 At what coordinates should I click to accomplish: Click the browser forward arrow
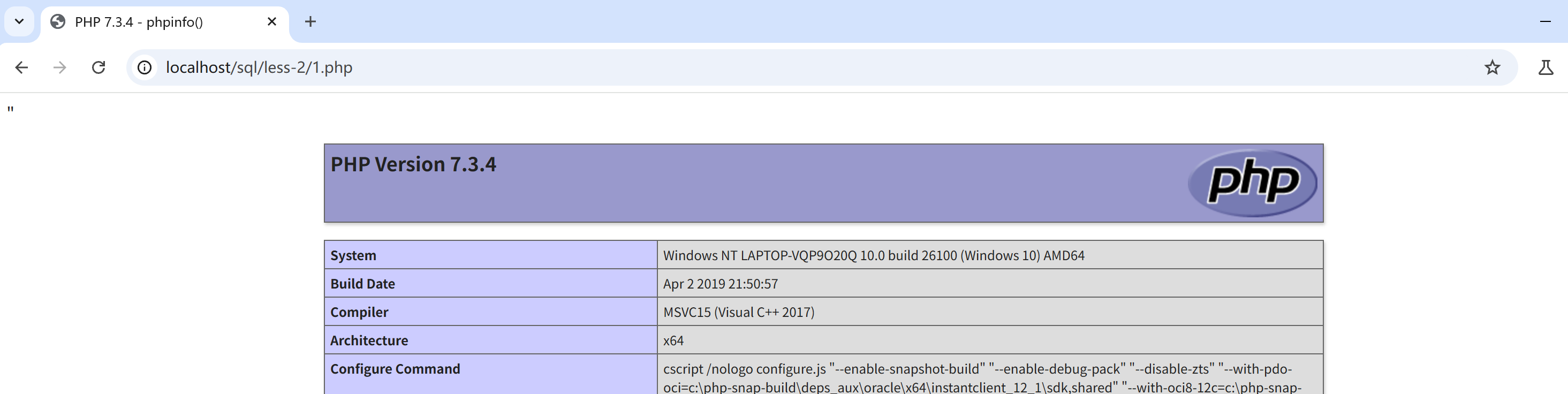[59, 67]
